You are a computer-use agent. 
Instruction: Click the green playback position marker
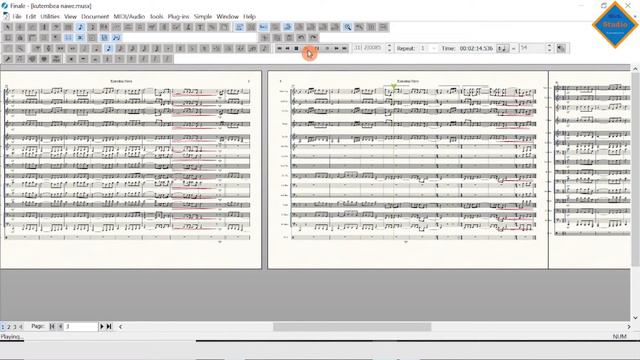coord(393,87)
